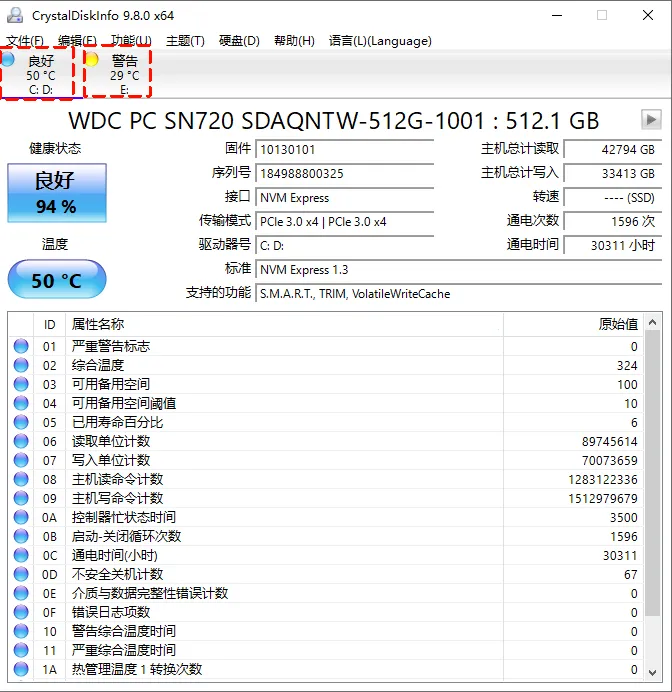This screenshot has width=672, height=692.
Task: Select raw value 3500 for 控制器忙状态时间
Action: pos(623,517)
